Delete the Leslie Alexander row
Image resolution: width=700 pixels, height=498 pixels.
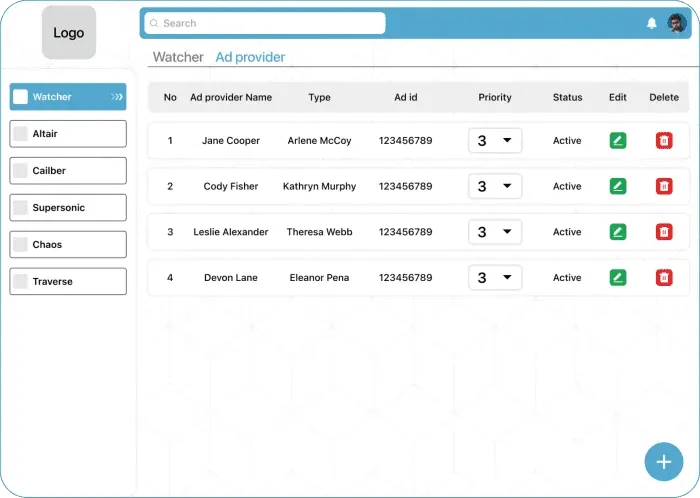(663, 232)
